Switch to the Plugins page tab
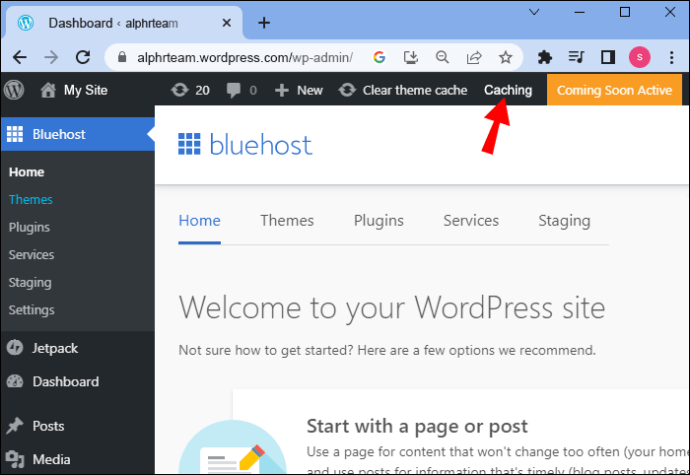The image size is (690, 475). (x=378, y=221)
